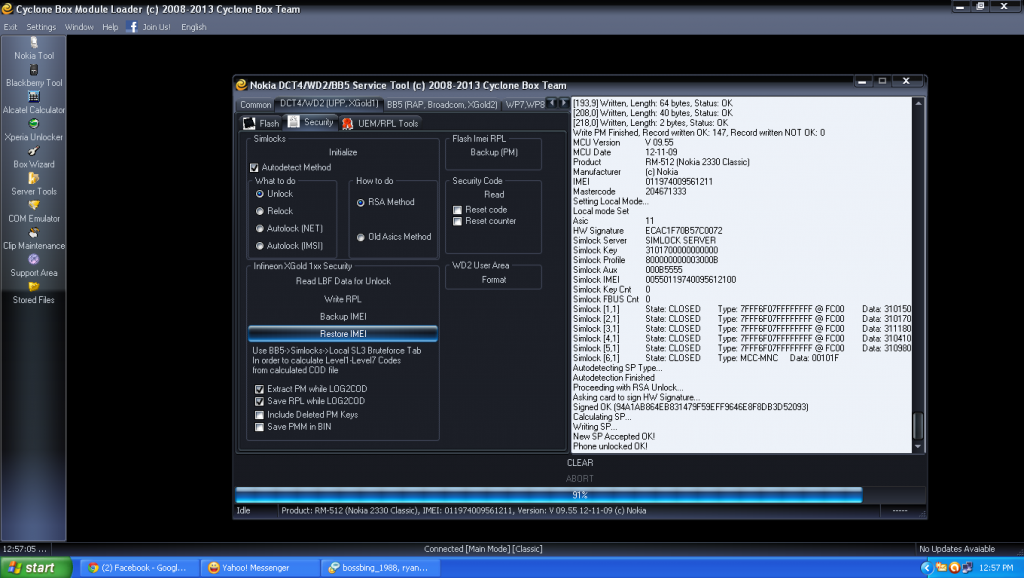The width and height of the screenshot is (1024, 578).
Task: Click the Facebook Join Us! icon
Action: [x=133, y=27]
